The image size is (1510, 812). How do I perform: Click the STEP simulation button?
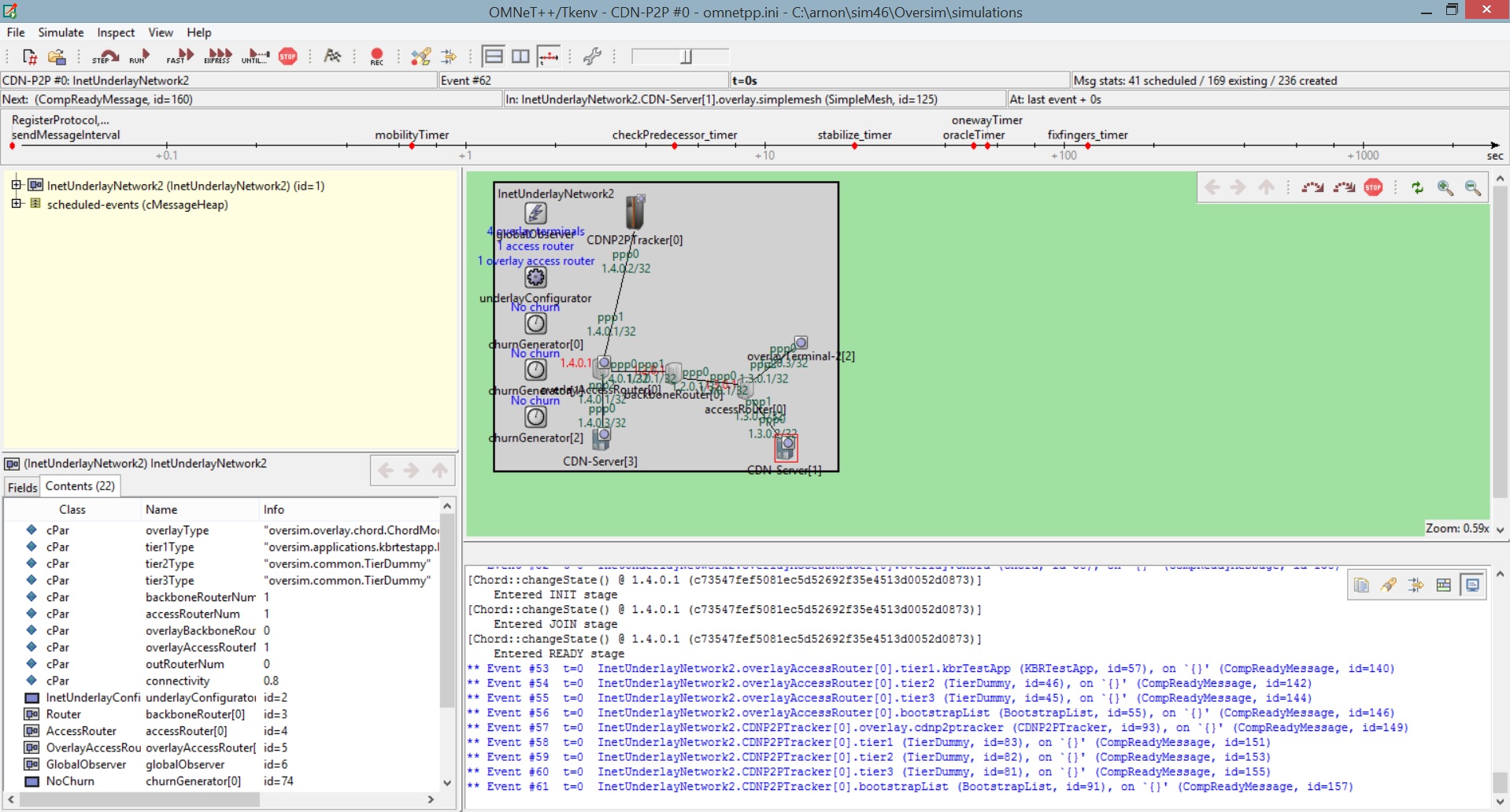point(105,57)
